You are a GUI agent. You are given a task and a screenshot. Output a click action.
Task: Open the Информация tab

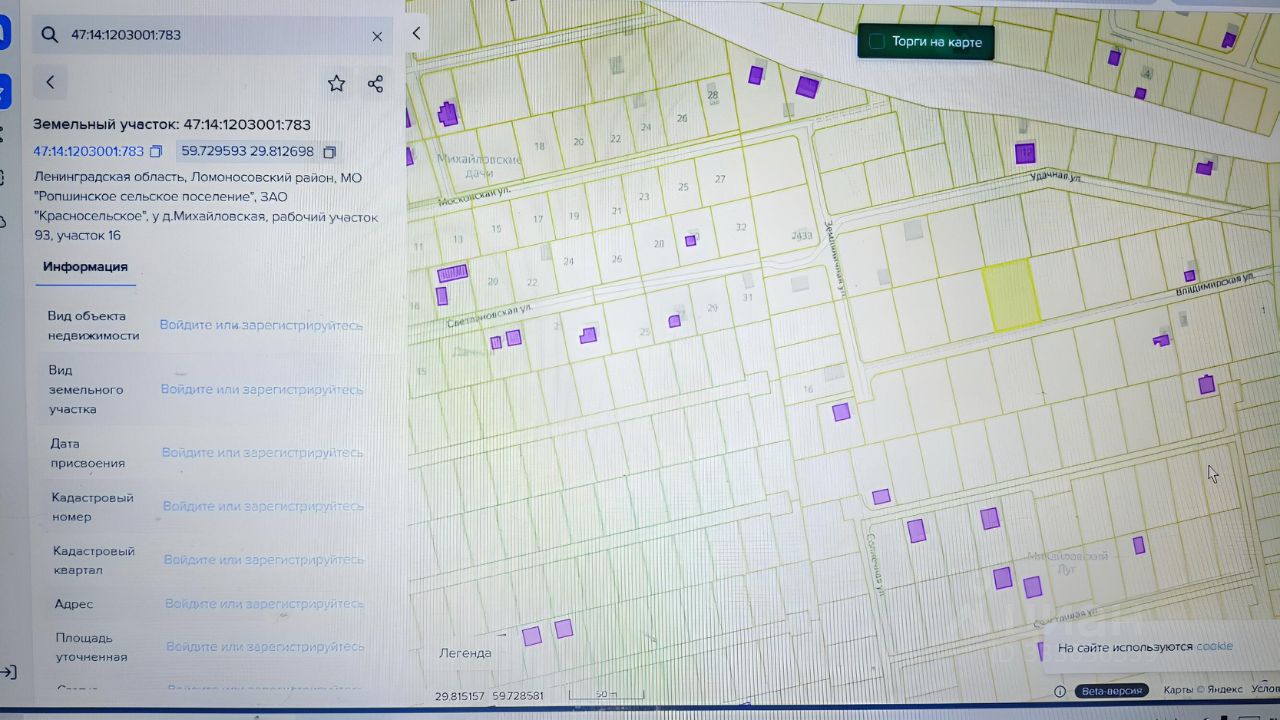pyautogui.click(x=85, y=267)
